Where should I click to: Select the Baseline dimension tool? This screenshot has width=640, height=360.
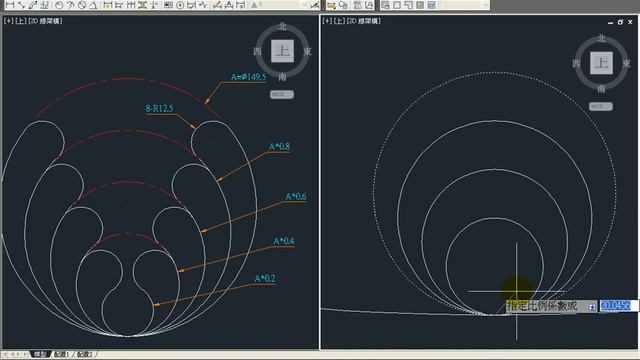coord(119,5)
